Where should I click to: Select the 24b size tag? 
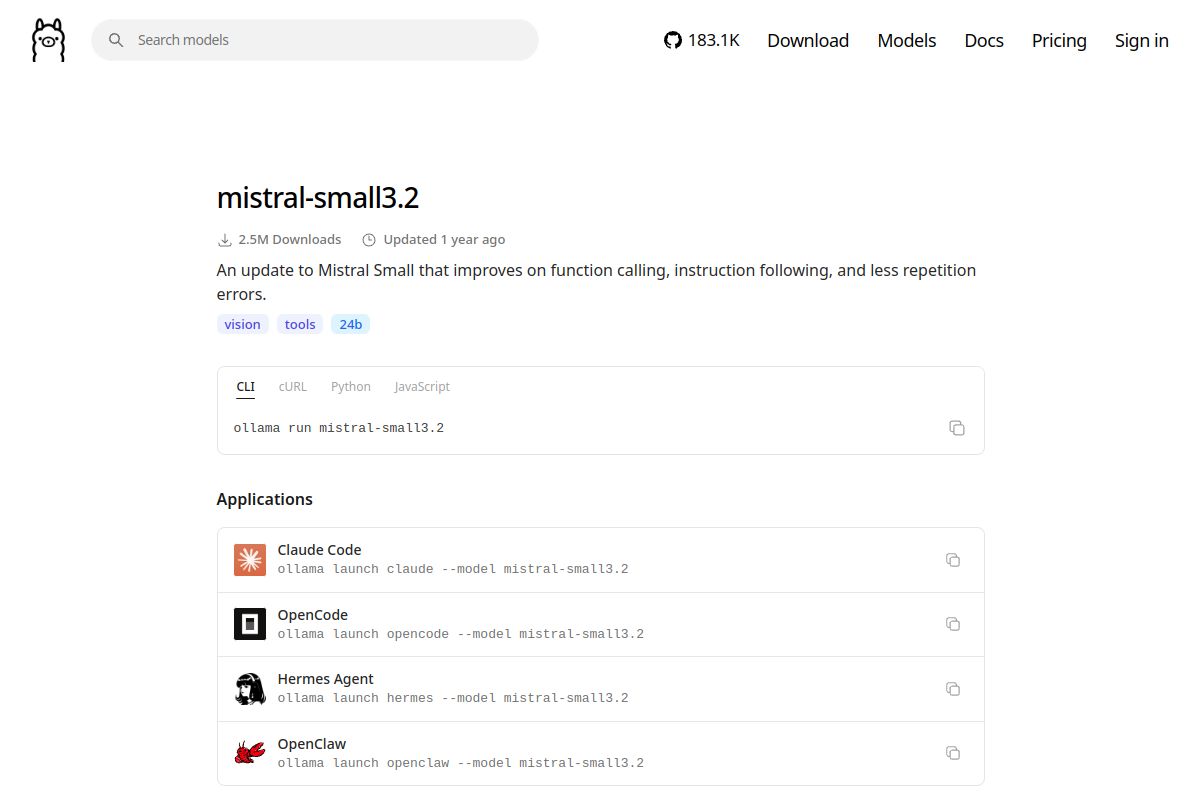(351, 324)
